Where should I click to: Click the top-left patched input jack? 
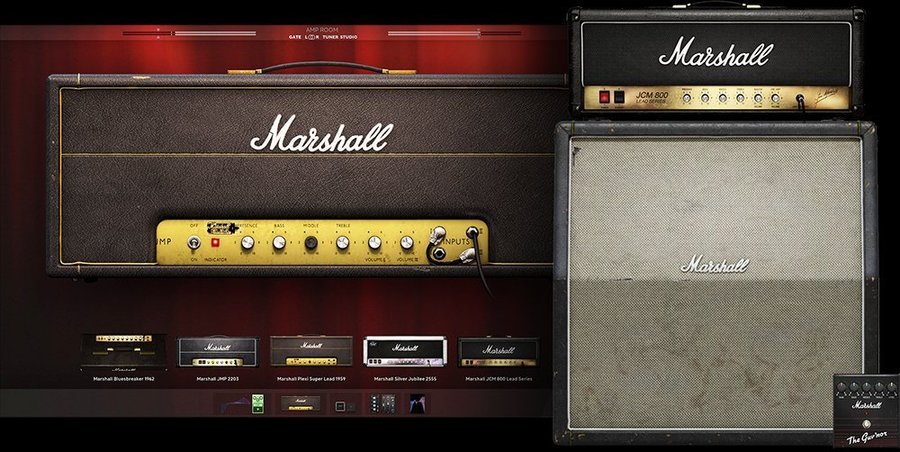point(438,233)
